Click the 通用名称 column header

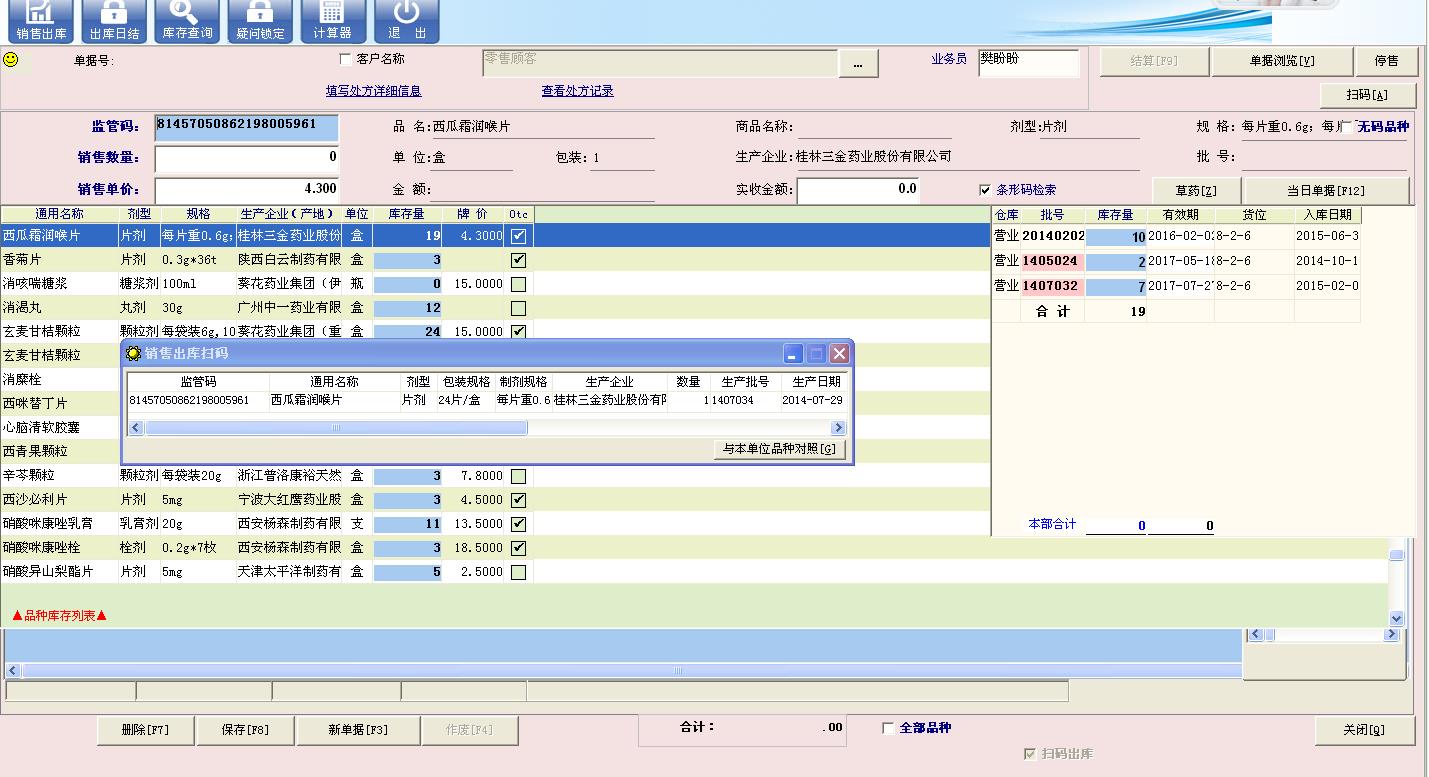tap(59, 214)
